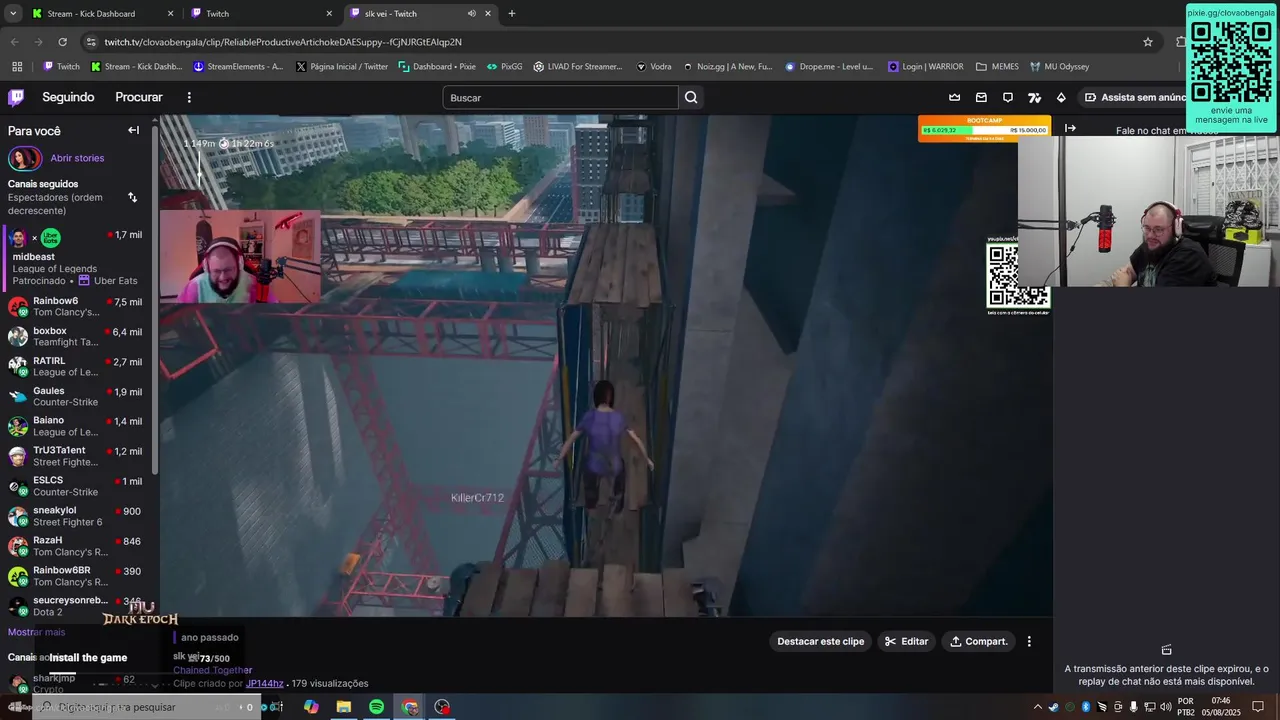Image resolution: width=1280 pixels, height=720 pixels.
Task: Reload the browser page
Action: tap(62, 42)
